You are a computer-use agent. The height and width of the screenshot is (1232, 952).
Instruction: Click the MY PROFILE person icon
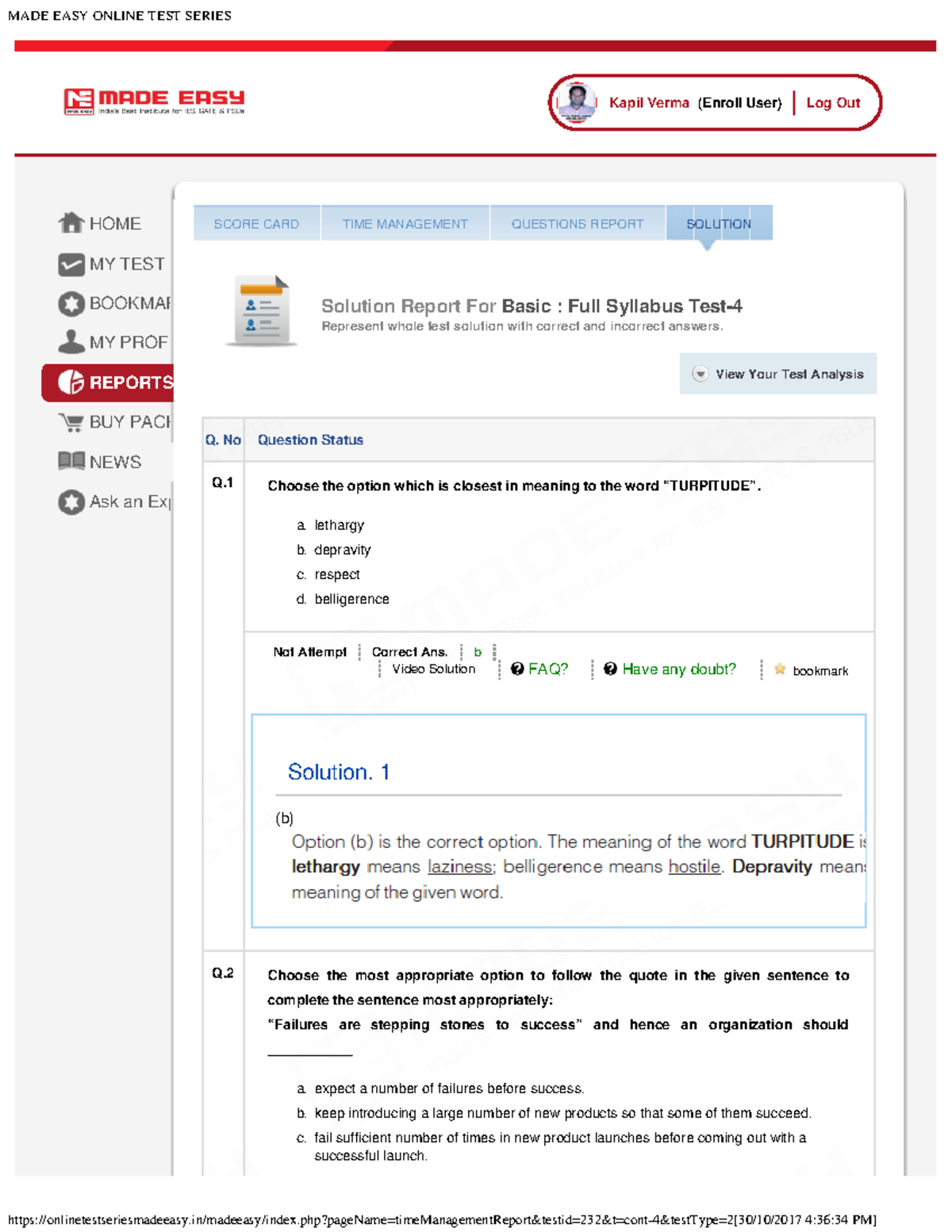point(71,341)
